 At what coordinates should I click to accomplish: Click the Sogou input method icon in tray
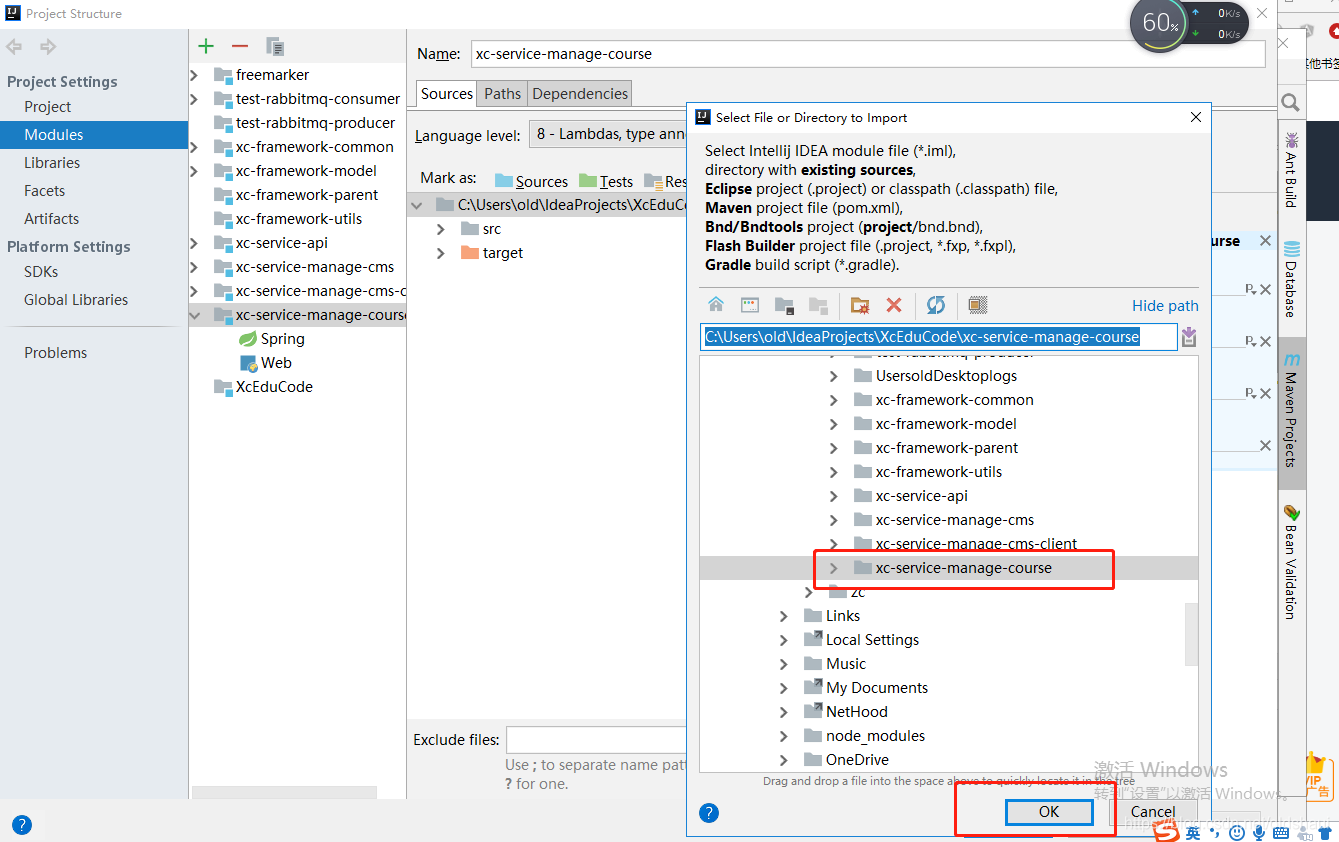[1166, 830]
